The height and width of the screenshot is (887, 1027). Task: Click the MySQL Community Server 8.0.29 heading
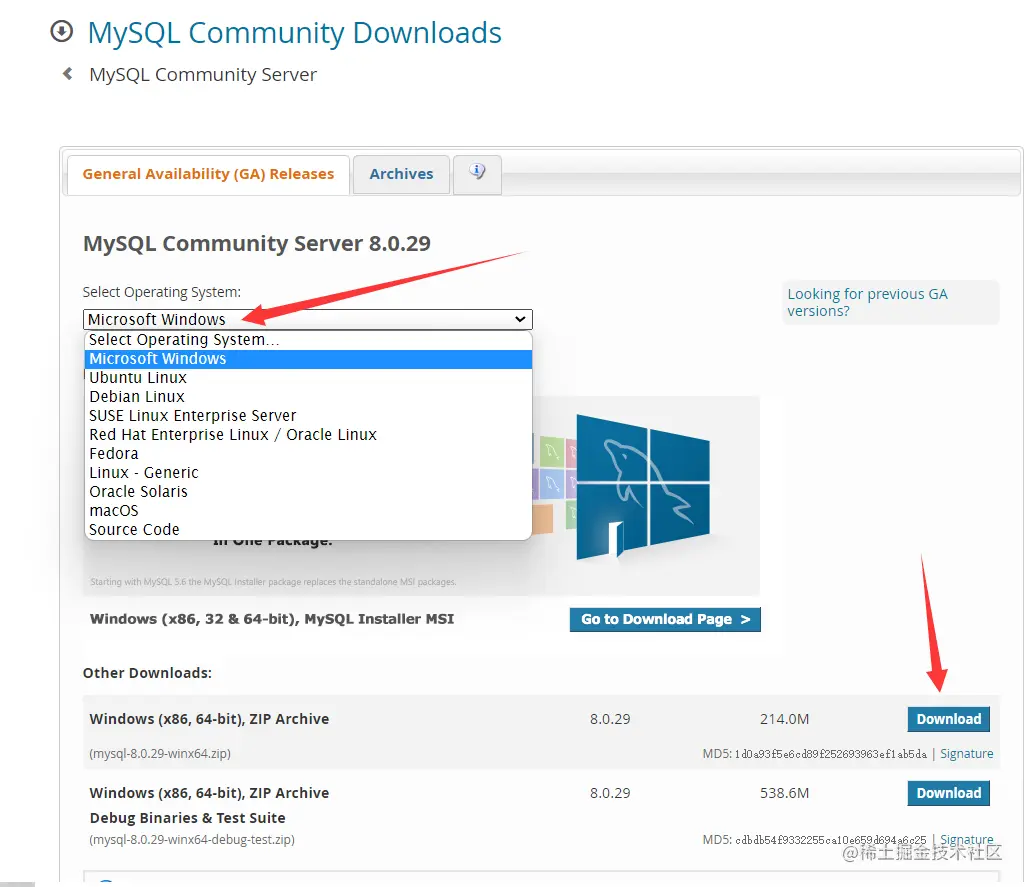(257, 244)
